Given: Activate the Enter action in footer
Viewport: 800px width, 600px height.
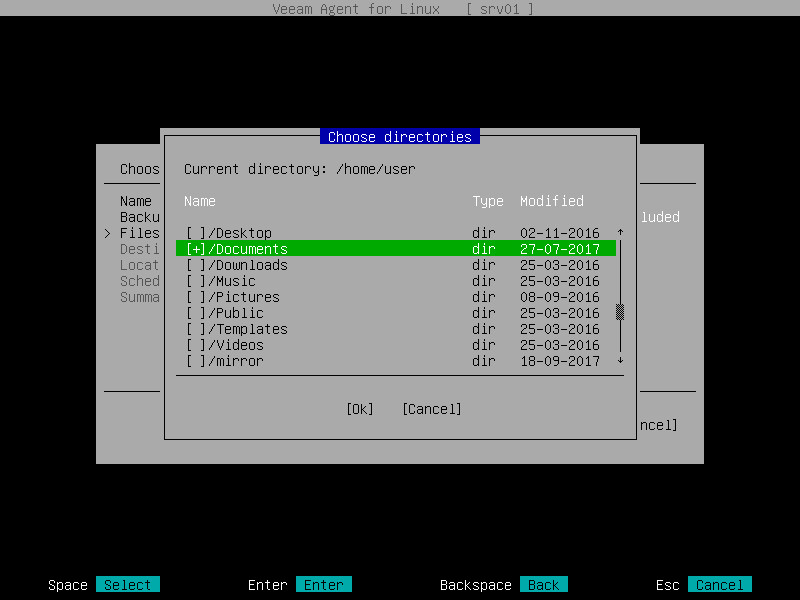Looking at the screenshot, I should point(324,584).
